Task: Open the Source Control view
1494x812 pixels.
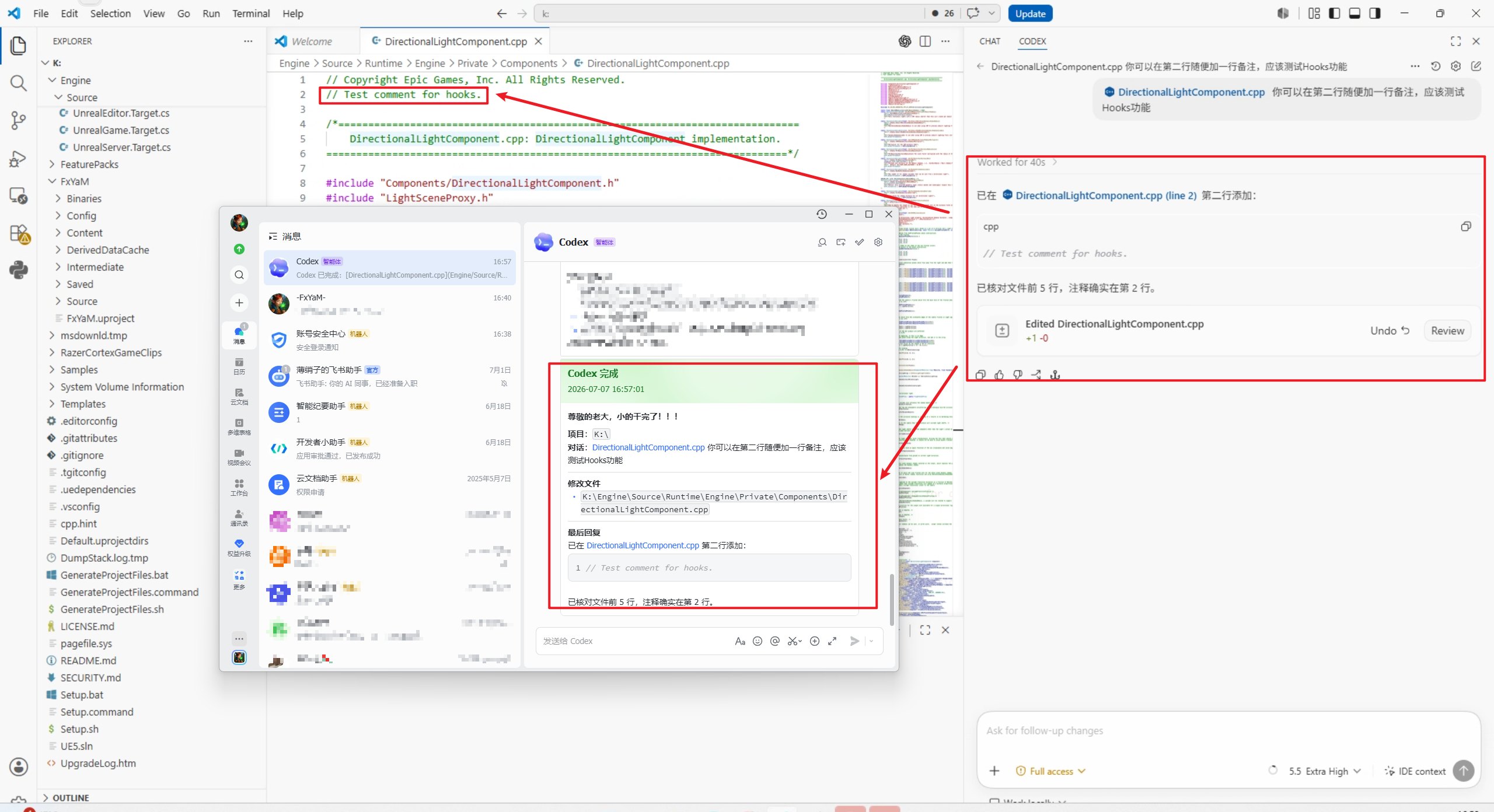Action: [18, 120]
